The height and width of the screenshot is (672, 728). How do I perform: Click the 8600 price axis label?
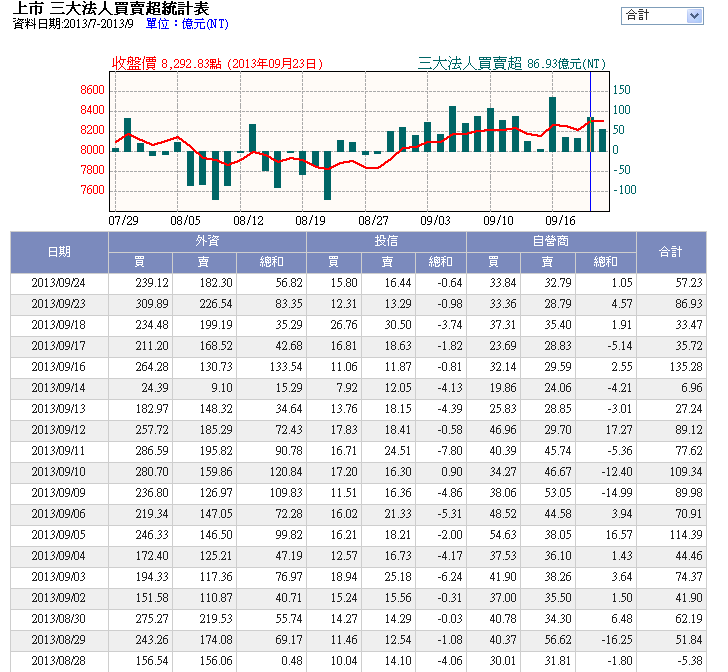[x=92, y=90]
